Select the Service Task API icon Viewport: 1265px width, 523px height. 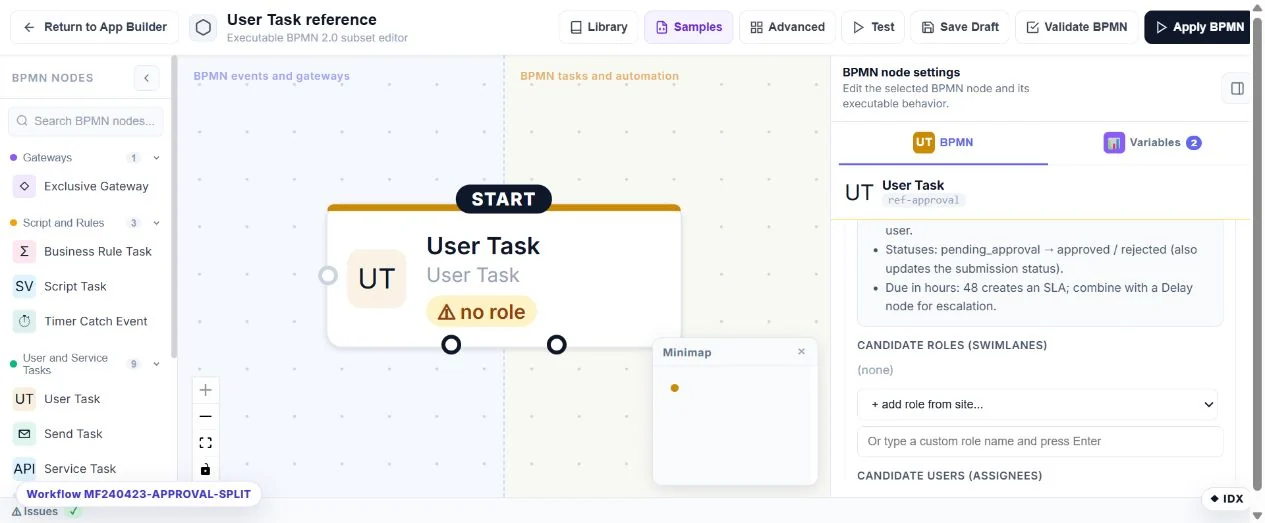coord(24,468)
